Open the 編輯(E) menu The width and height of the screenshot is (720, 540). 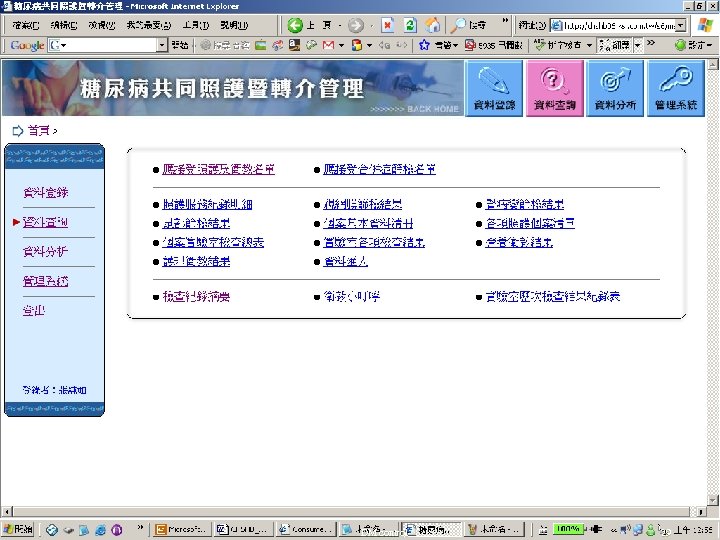pyautogui.click(x=64, y=25)
